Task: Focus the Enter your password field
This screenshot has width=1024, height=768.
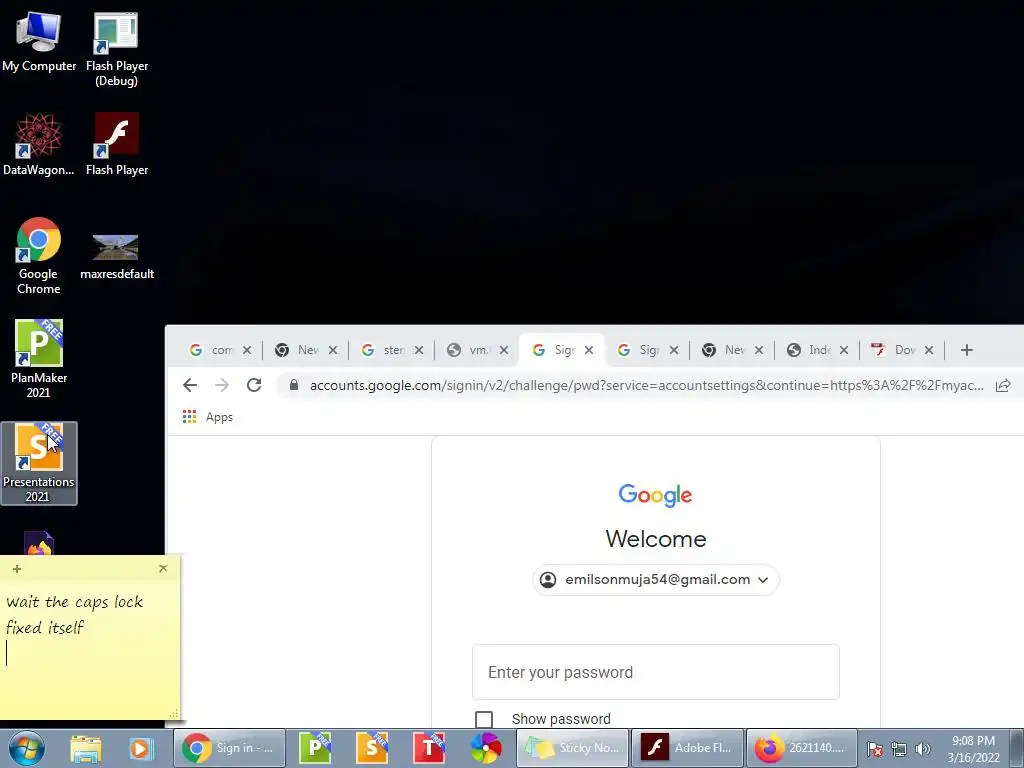Action: click(x=656, y=672)
